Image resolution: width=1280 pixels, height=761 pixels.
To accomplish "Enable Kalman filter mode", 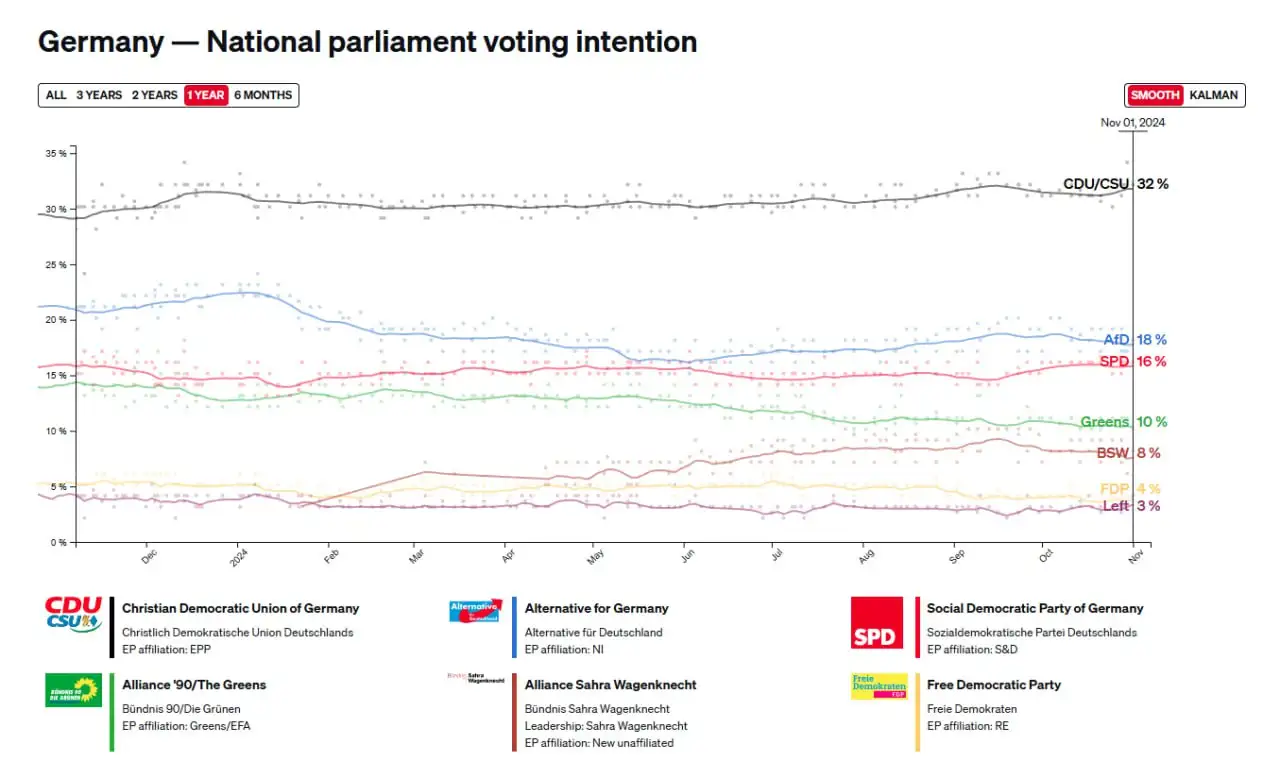I will click(1214, 95).
